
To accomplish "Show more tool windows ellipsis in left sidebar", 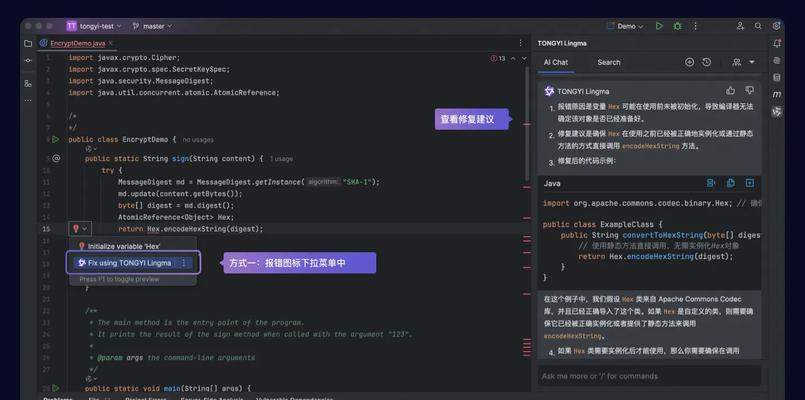I will (x=28, y=100).
